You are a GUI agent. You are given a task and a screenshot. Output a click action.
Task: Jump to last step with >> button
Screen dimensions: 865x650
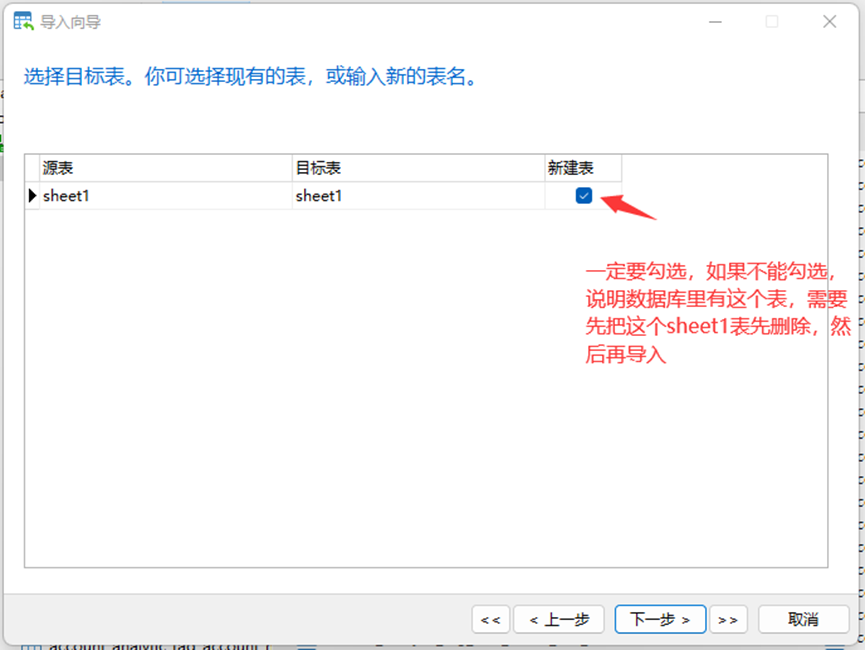(x=728, y=619)
